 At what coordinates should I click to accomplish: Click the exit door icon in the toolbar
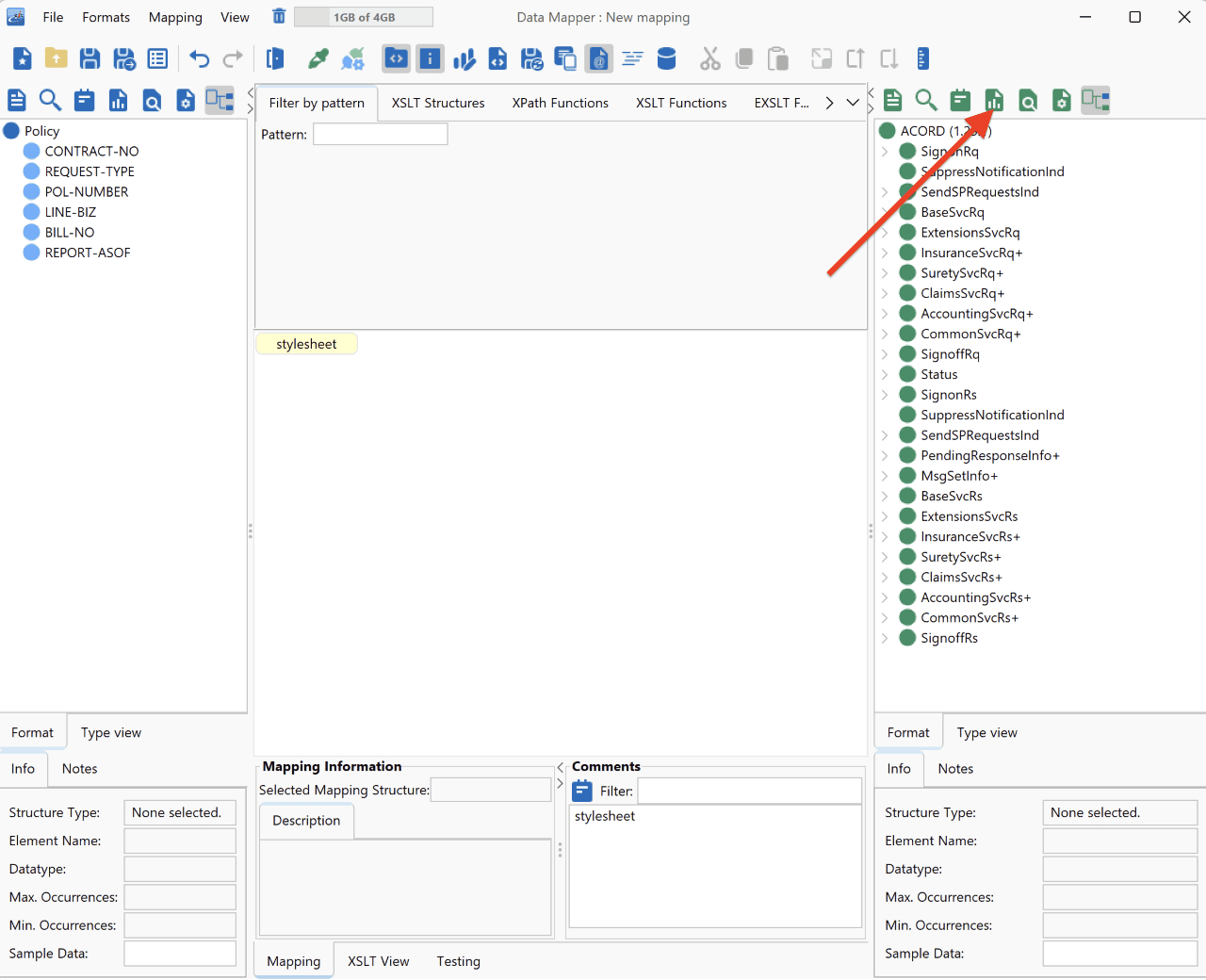(x=275, y=58)
